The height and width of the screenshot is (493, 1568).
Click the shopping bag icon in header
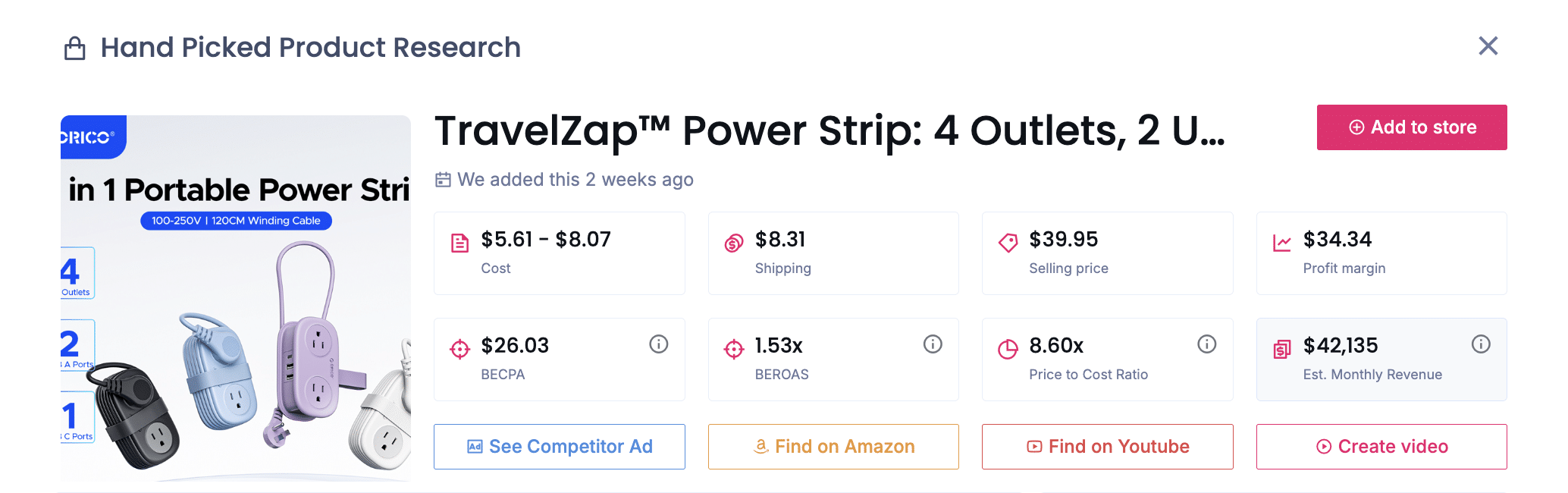pos(75,49)
